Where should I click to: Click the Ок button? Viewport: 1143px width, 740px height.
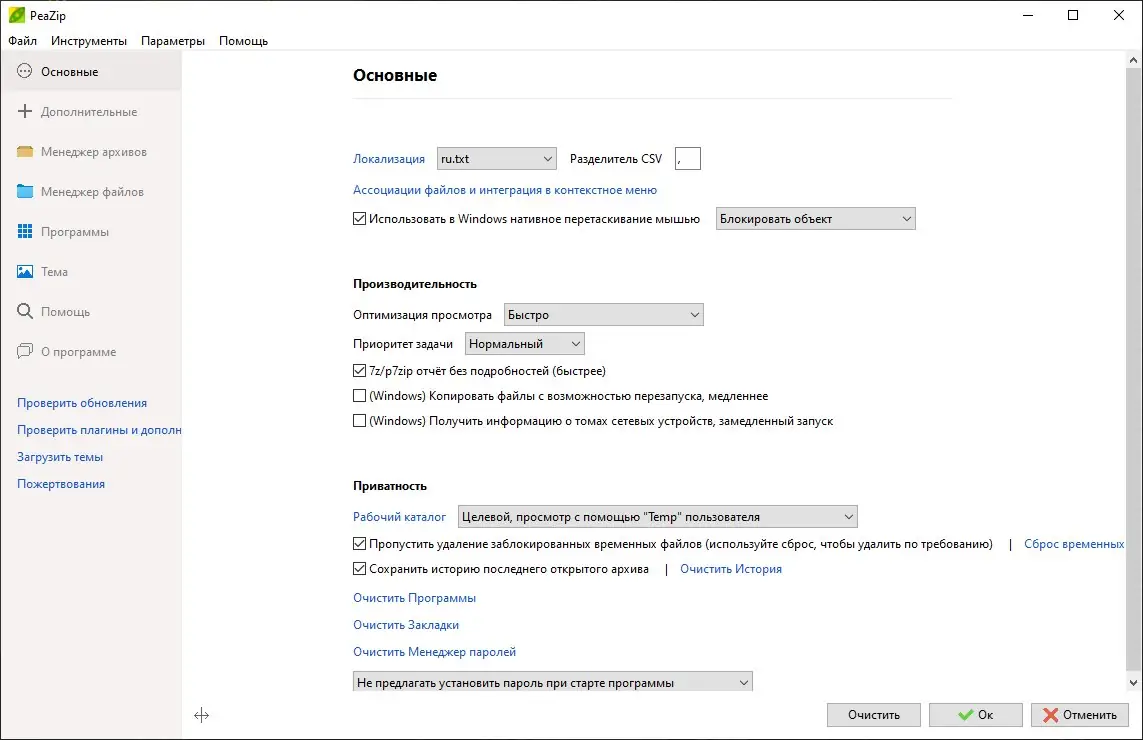coord(975,715)
